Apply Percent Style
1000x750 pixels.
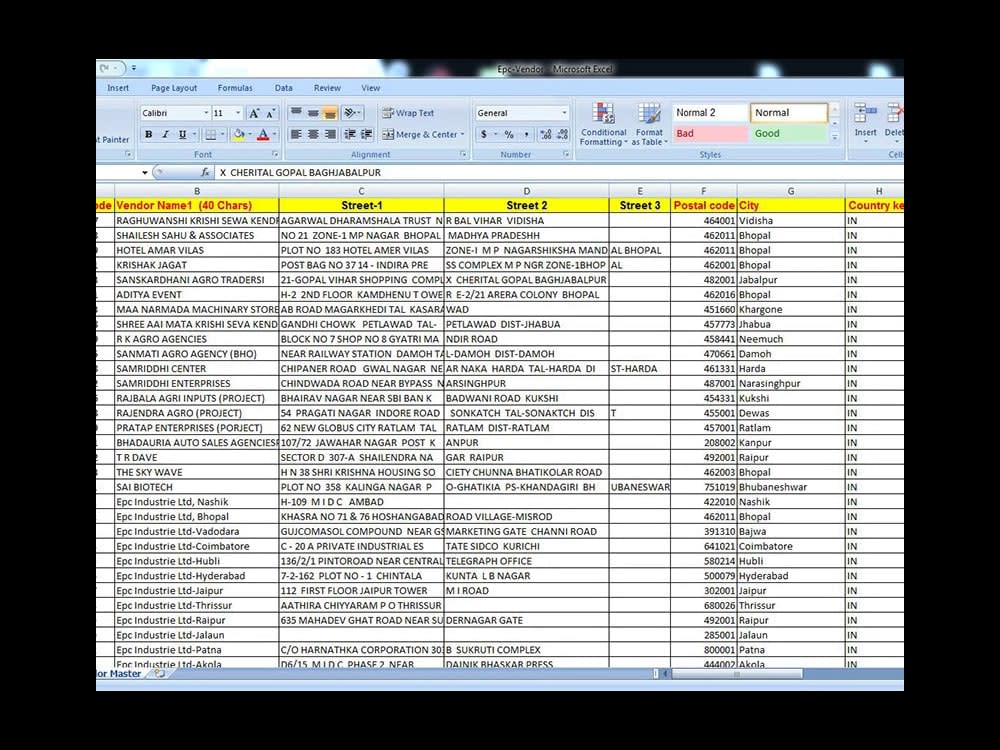pos(509,135)
